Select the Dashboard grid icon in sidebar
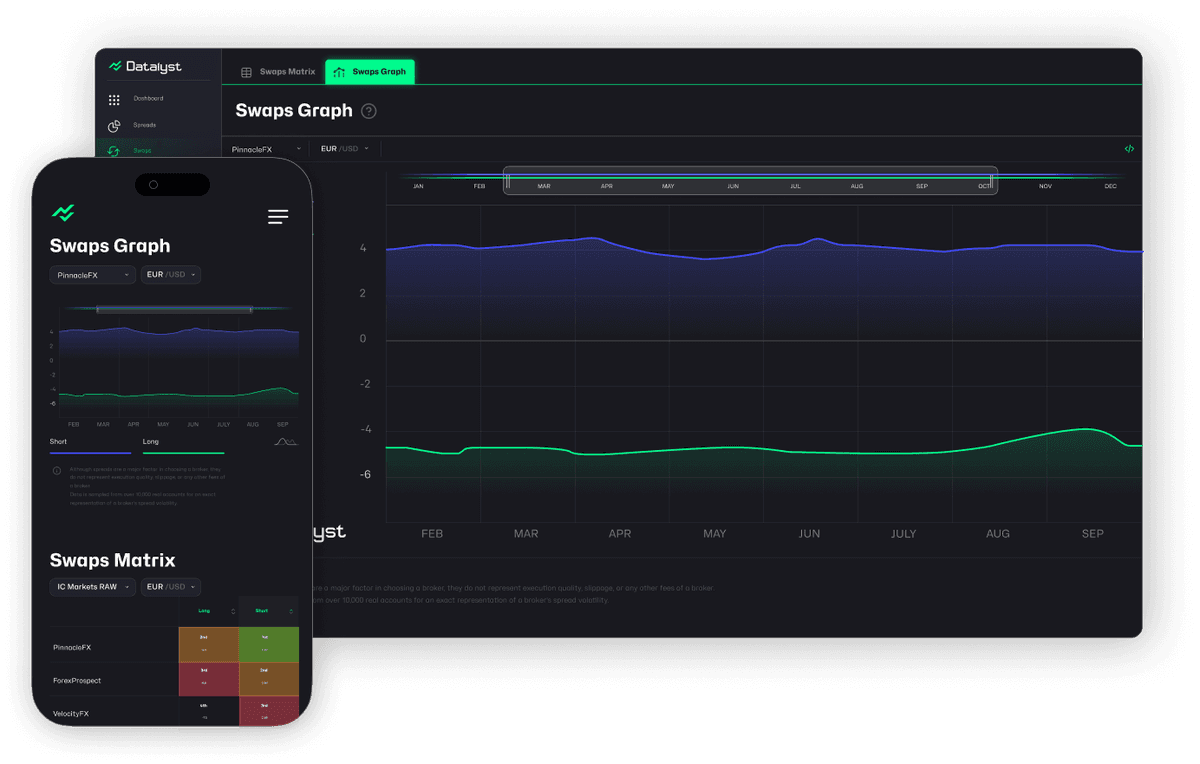 116,98
